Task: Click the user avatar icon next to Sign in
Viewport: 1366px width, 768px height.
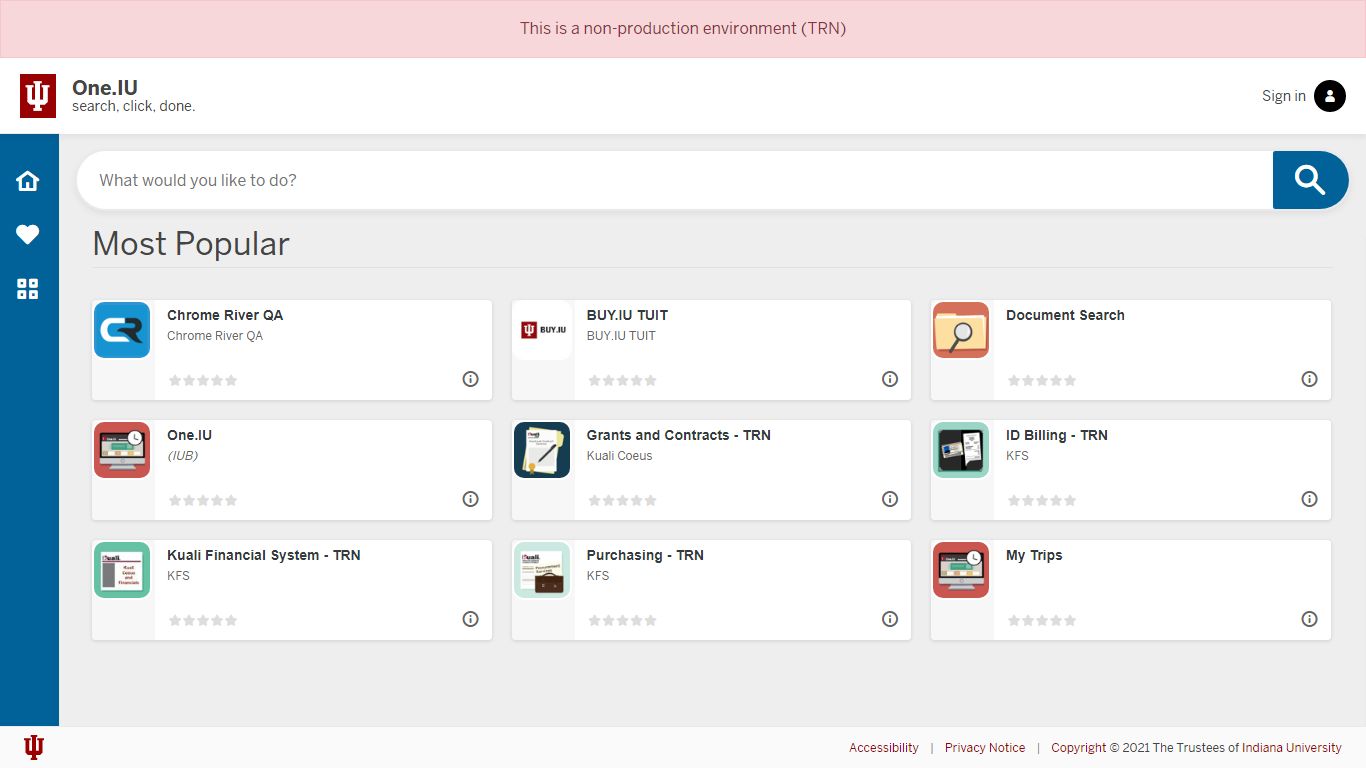Action: (x=1330, y=96)
